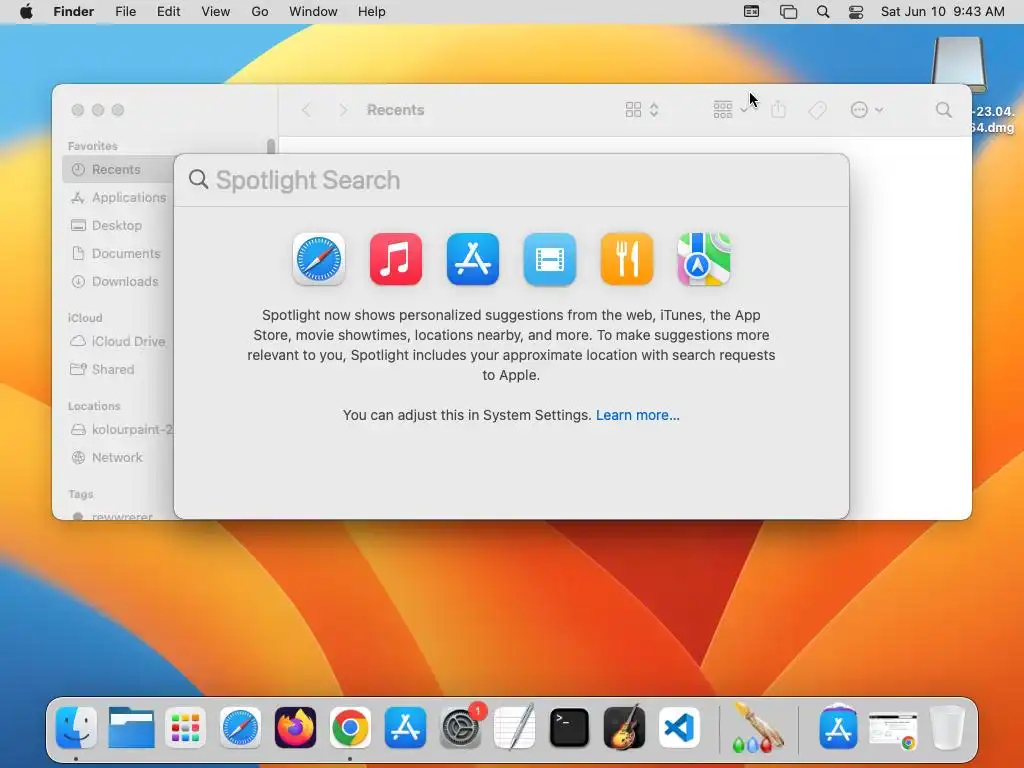1024x768 pixels.
Task: Select the restaurants fork-and-knife icon
Action: pyautogui.click(x=627, y=259)
